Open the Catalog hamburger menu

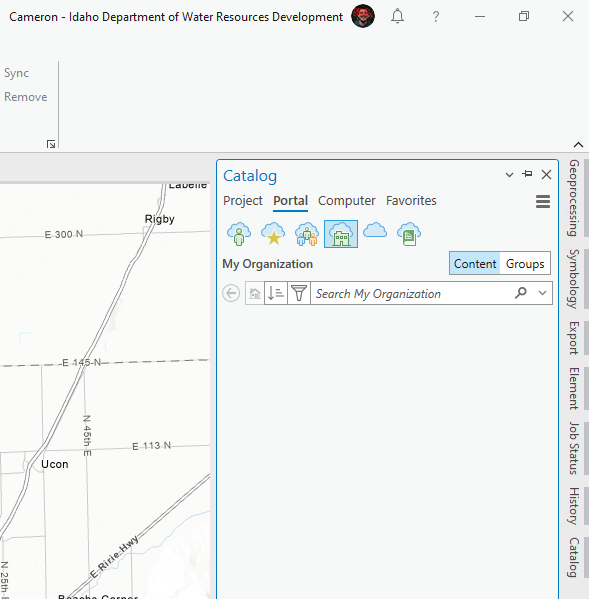pos(543,201)
